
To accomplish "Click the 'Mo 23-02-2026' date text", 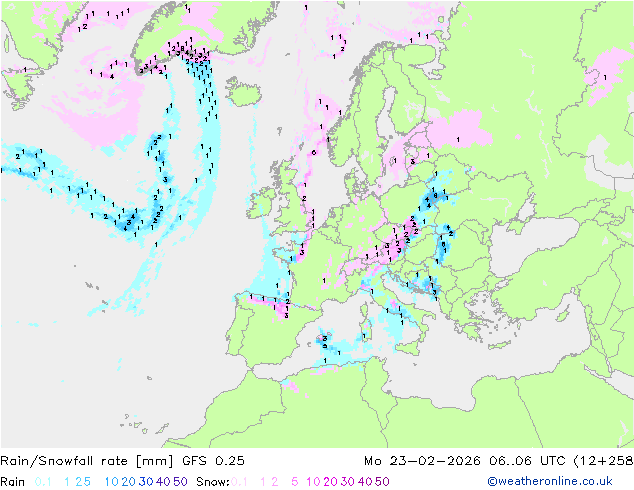I will (x=422, y=461).
